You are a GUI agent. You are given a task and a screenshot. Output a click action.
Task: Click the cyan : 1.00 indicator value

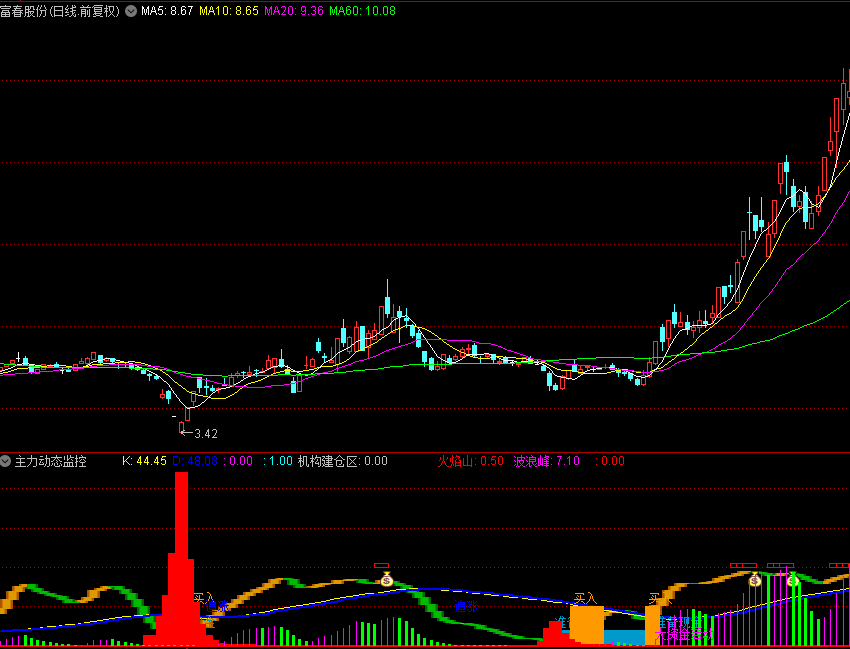(278, 461)
